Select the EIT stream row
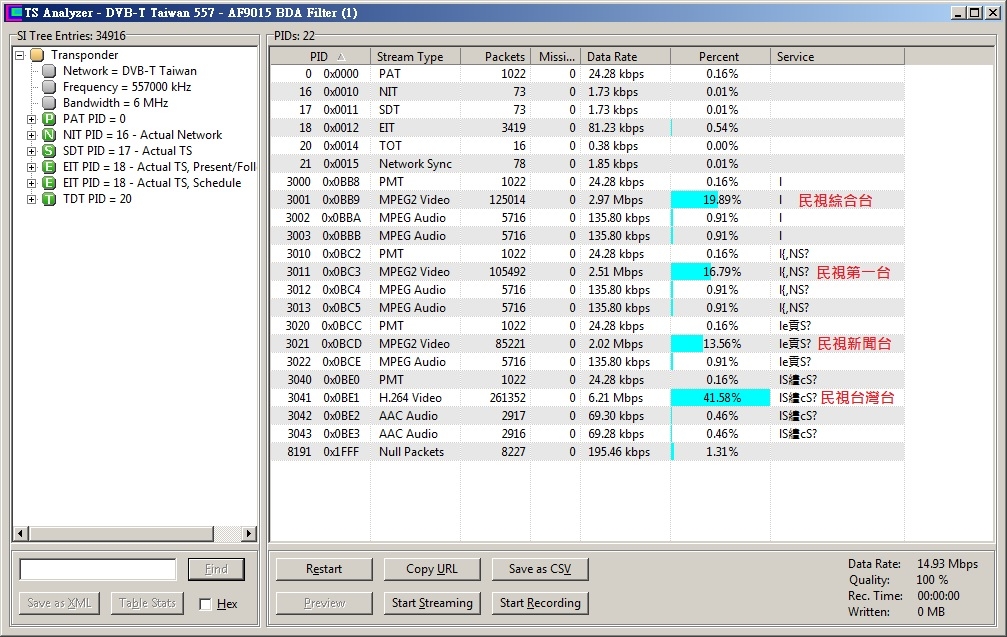1007x637 pixels. pos(587,128)
